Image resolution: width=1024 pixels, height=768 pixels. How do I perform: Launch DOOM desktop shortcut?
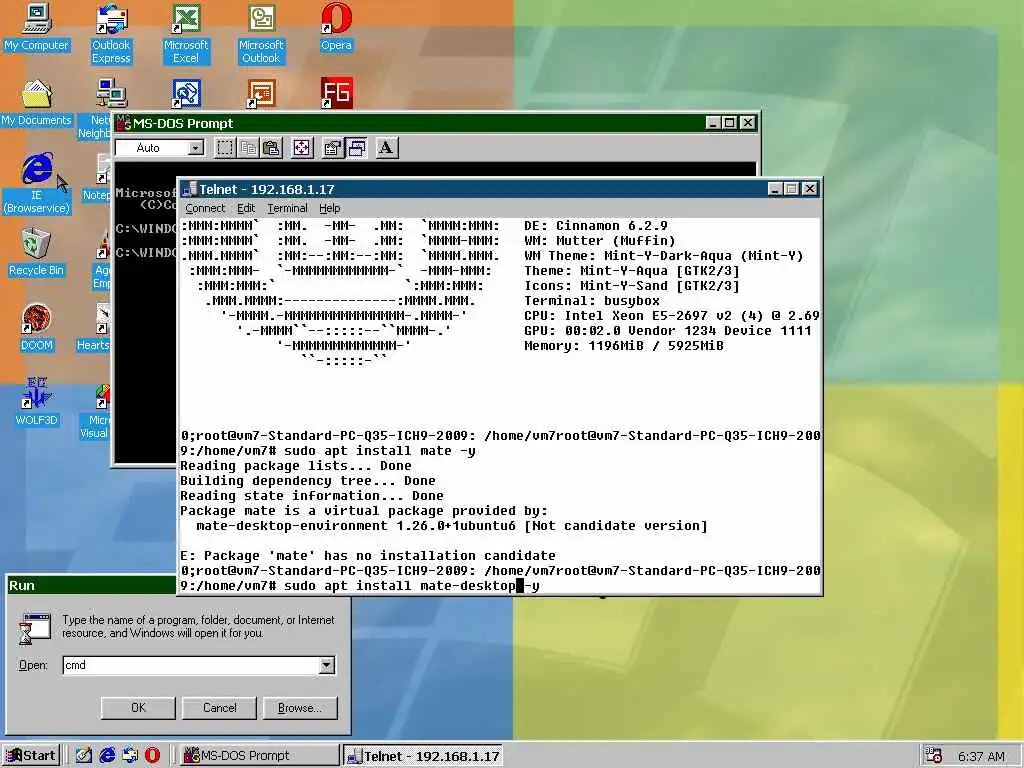[36, 328]
